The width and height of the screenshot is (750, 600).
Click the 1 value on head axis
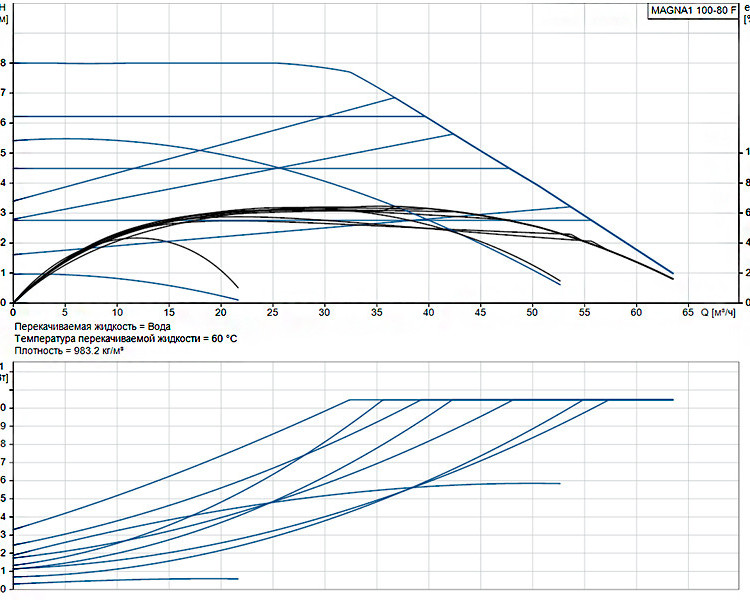coord(3,273)
